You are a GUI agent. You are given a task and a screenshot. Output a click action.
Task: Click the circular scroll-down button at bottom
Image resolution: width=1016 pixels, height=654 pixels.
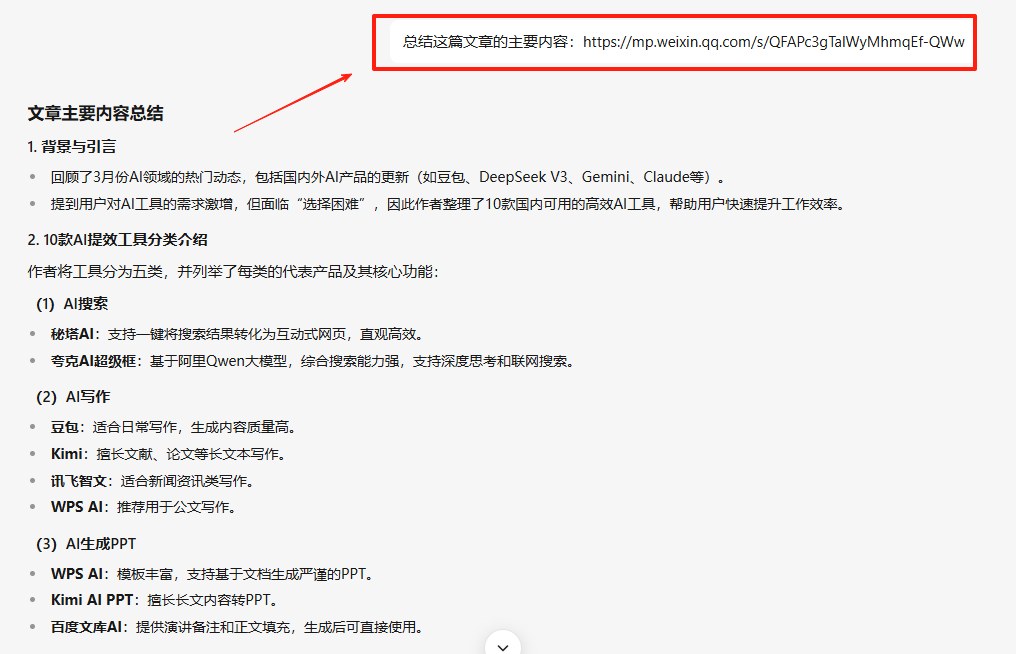(x=502, y=645)
